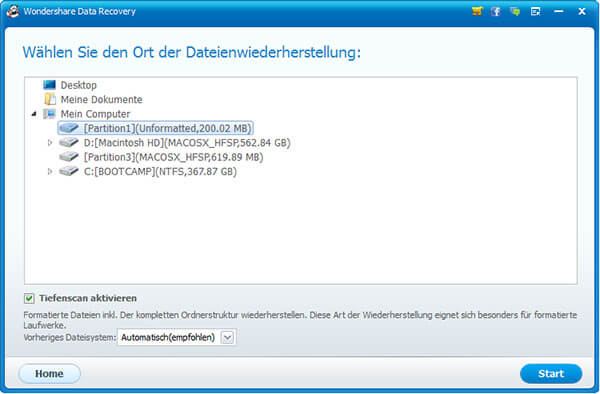Click the drive icon for Partition1
This screenshot has width=600, height=394.
pyautogui.click(x=69, y=128)
